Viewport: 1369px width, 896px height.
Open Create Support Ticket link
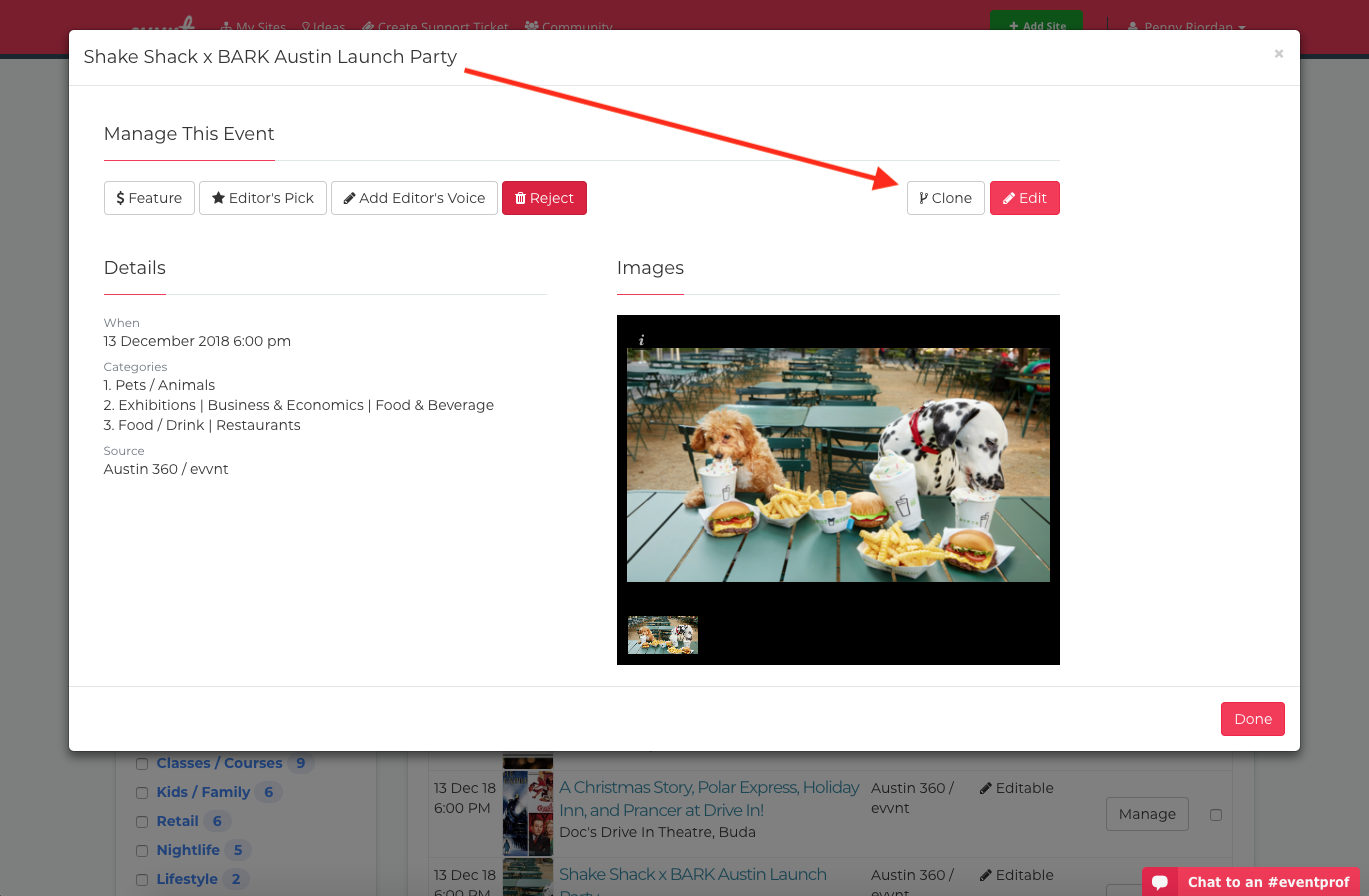[435, 27]
